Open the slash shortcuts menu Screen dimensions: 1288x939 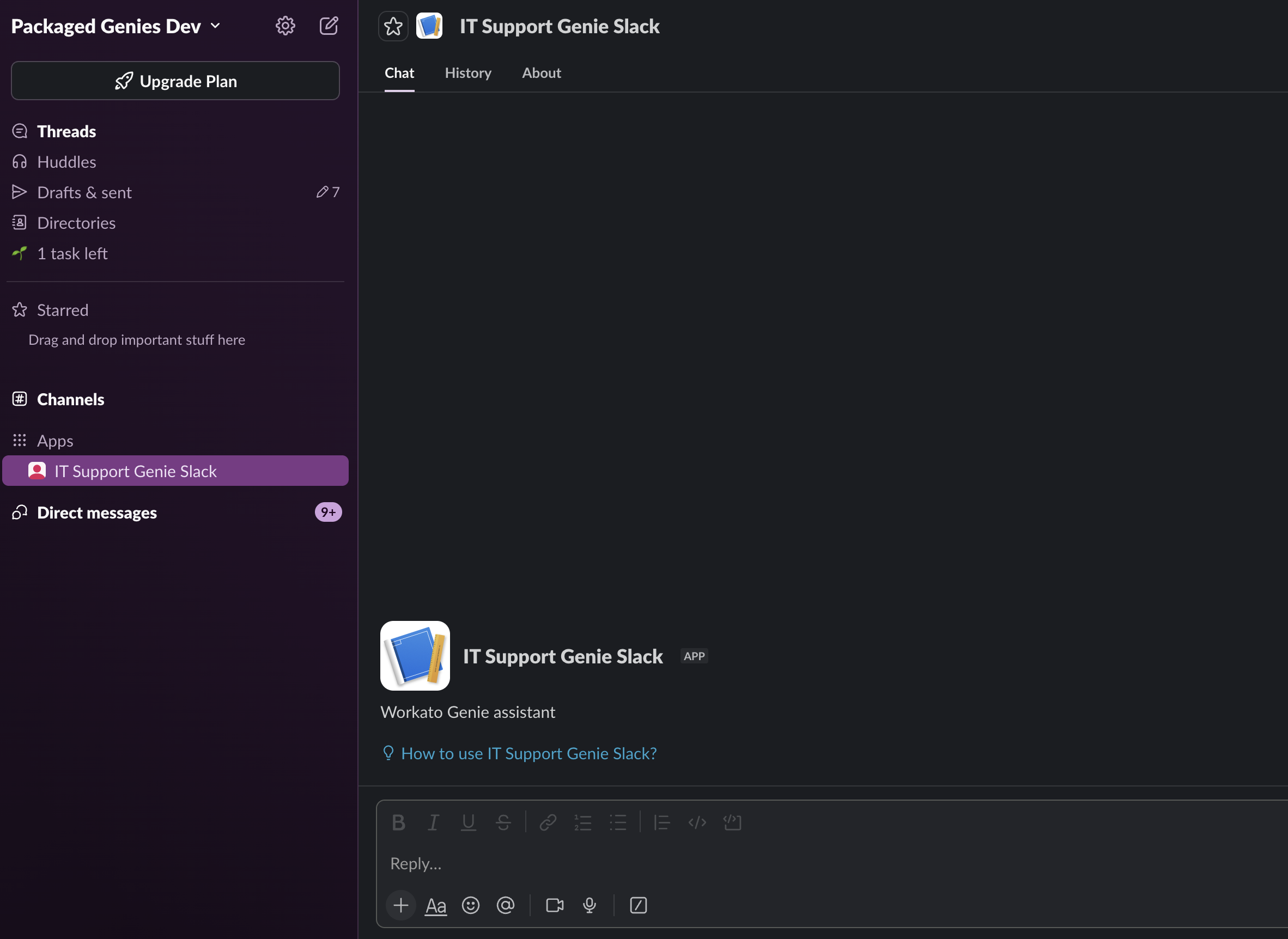(639, 905)
